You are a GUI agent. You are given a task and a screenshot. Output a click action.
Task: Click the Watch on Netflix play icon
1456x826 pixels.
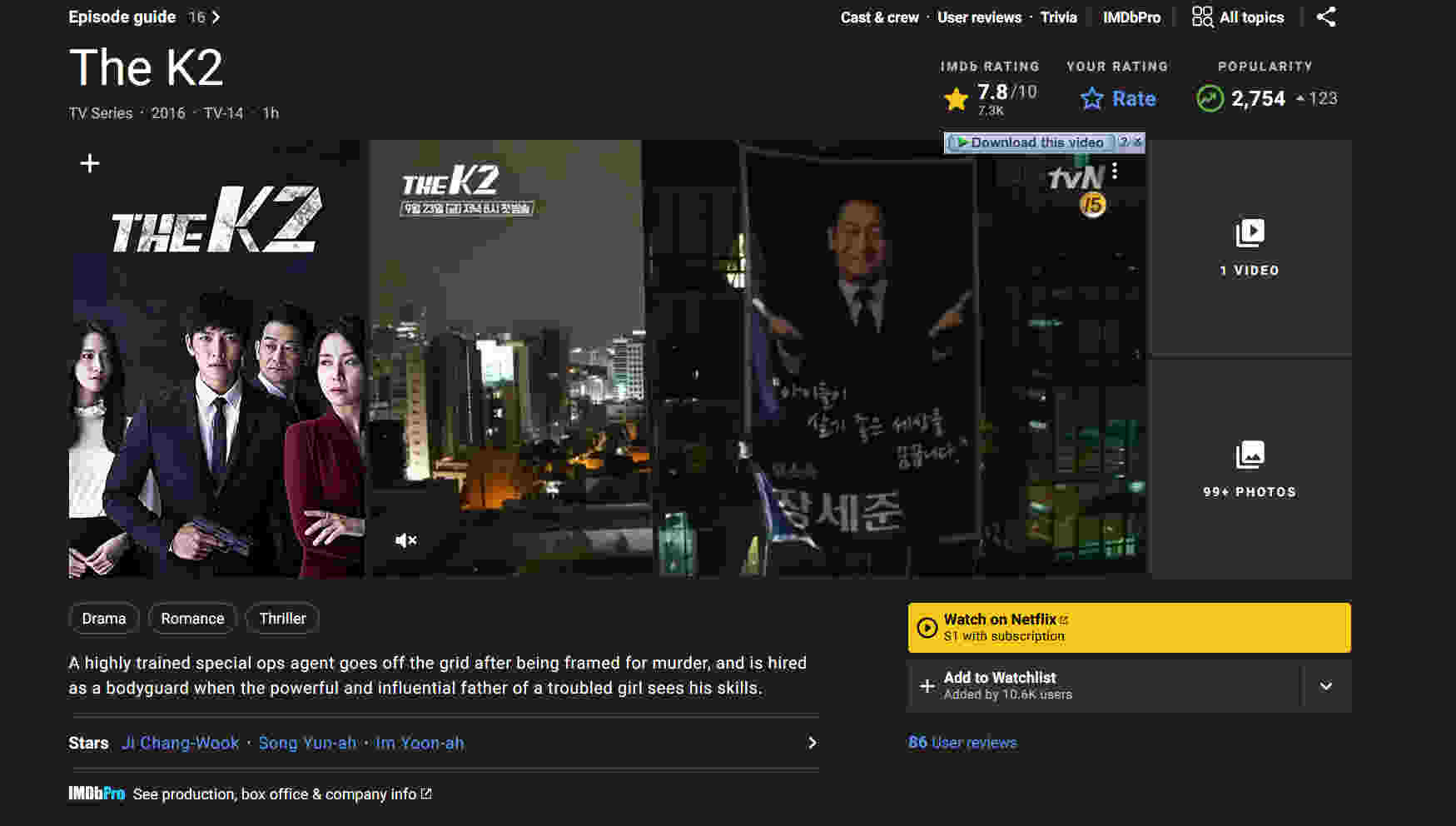tap(927, 627)
